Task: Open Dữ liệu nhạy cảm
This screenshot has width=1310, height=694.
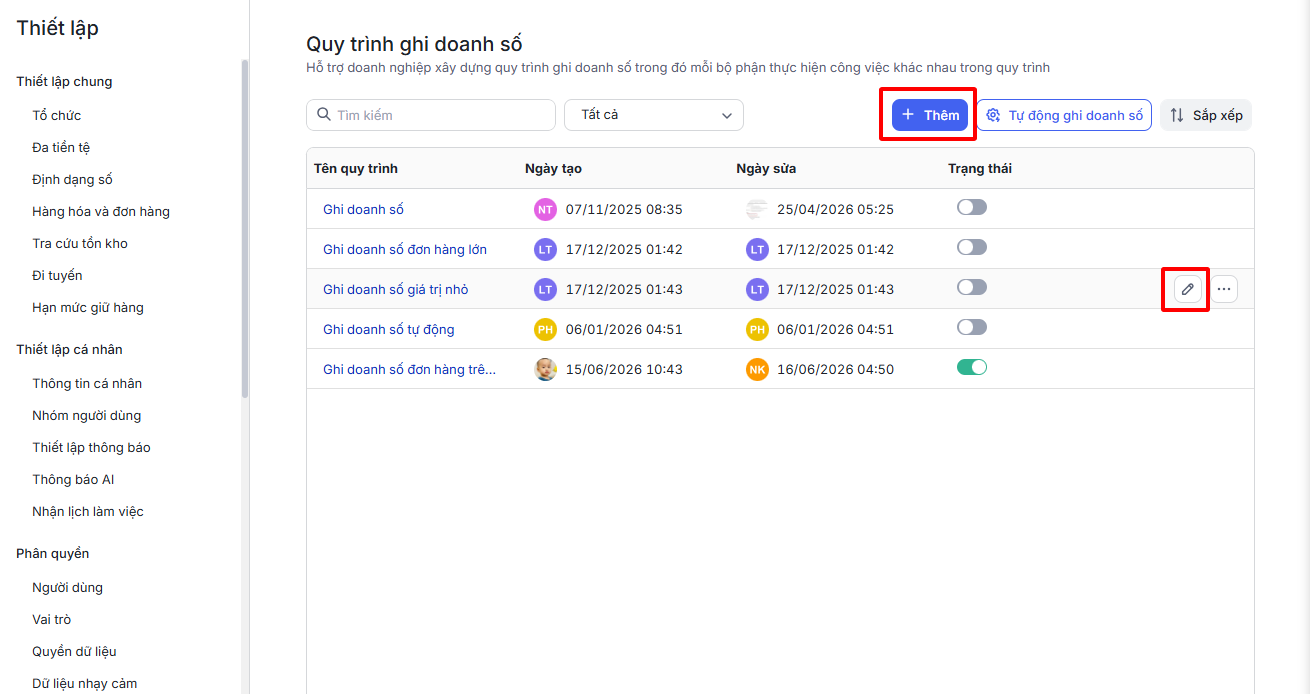Action: pos(84,683)
